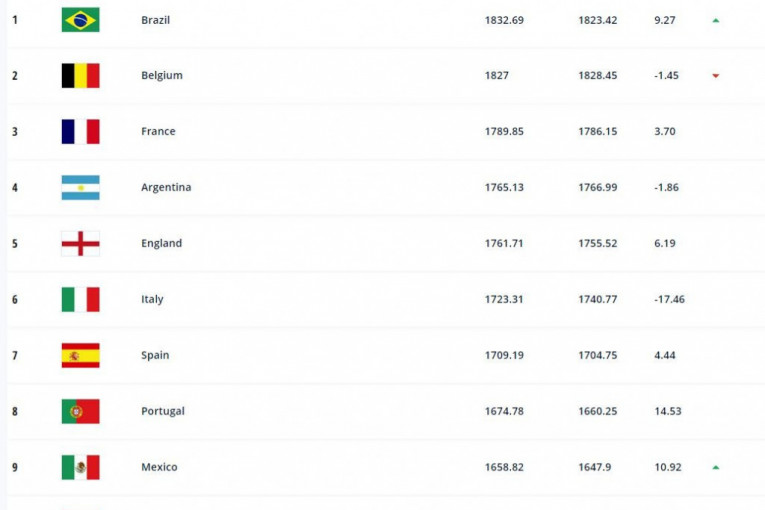Click the Portugal flag icon
Viewport: 765px width, 510px height.
click(x=80, y=412)
